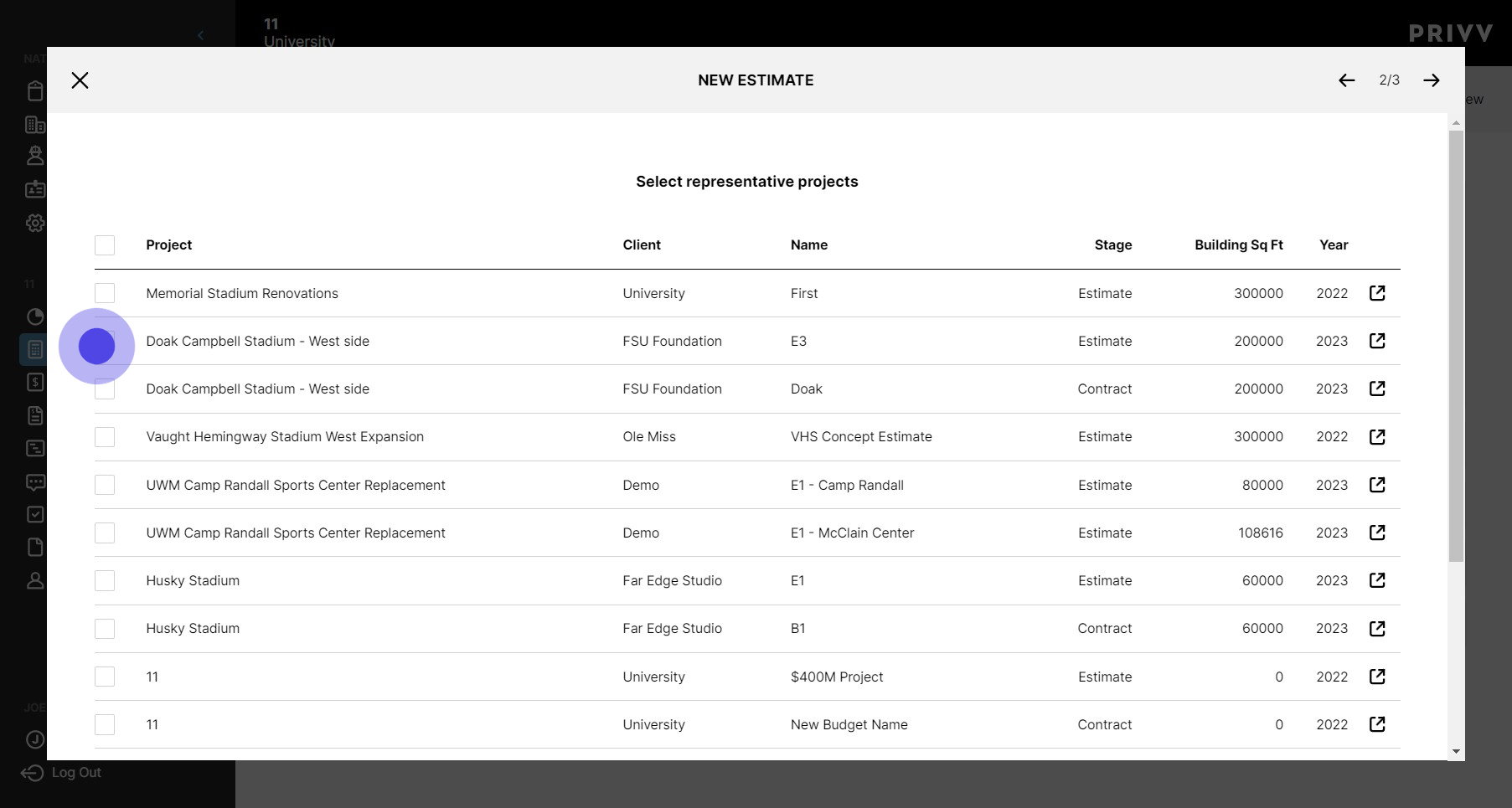
Task: Open $400M Project external link icon
Action: tap(1377, 677)
